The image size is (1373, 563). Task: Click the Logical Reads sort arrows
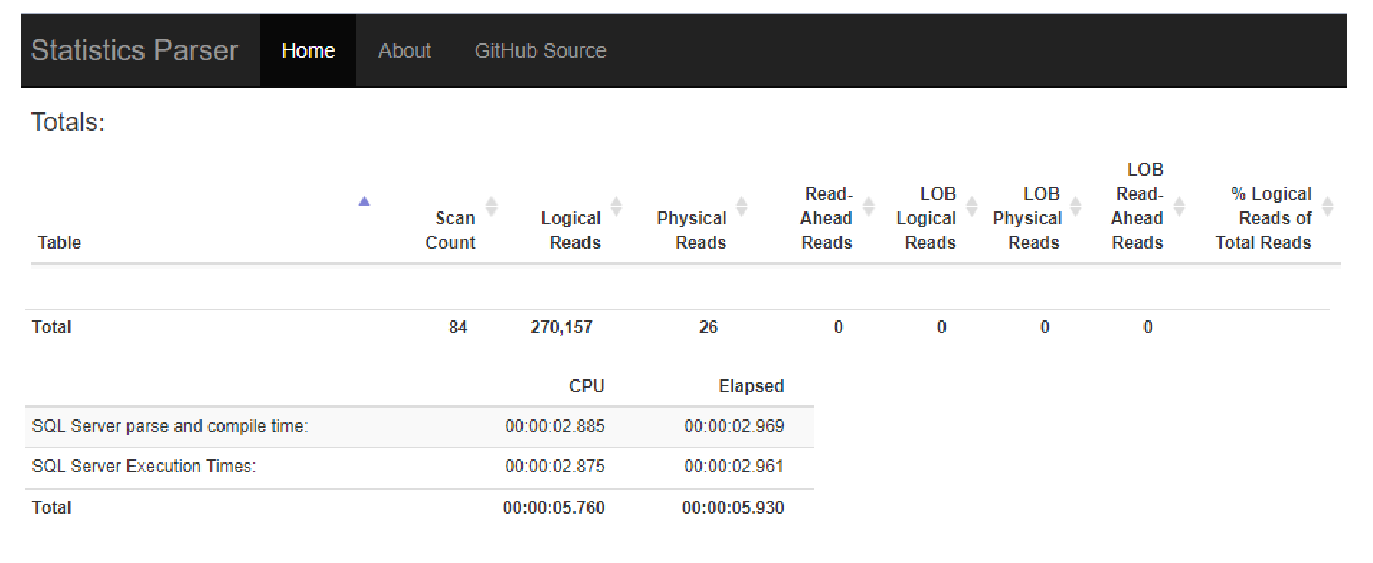point(616,206)
